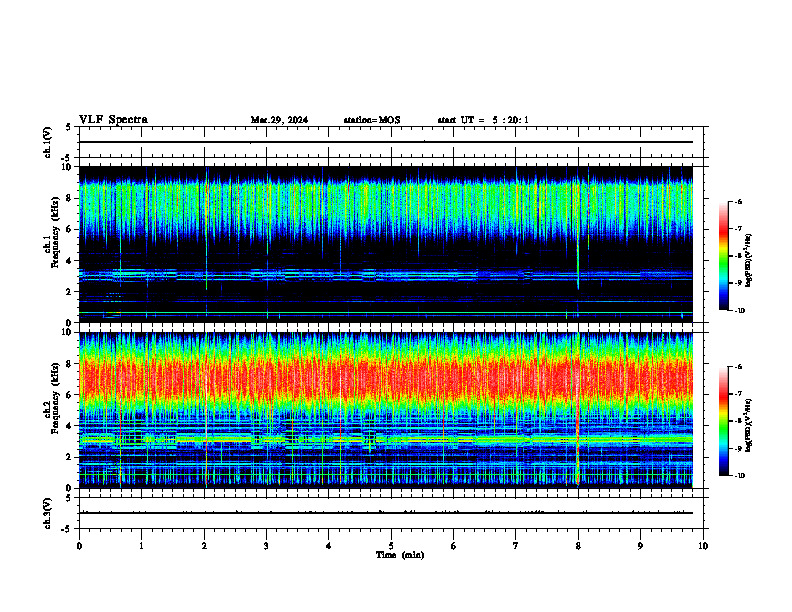Viewport: 792px width, 612px height.
Task: Click the "-10" label on ch.2 colorbar
Action: (740, 476)
